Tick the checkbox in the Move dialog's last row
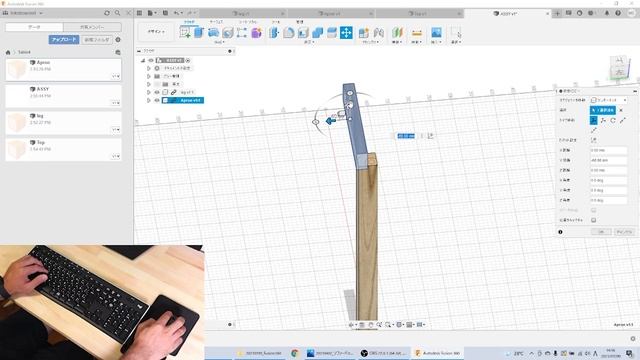Image resolution: width=640 pixels, height=360 pixels. click(x=593, y=220)
